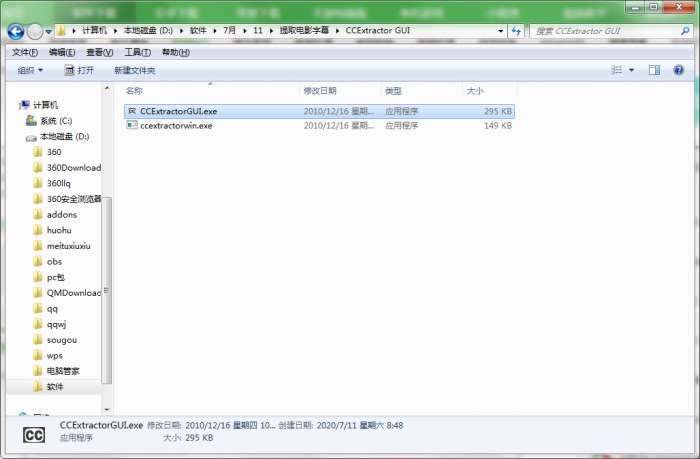Open the obs folder in tree
Screen dimensions: 700x459
[x=54, y=261]
